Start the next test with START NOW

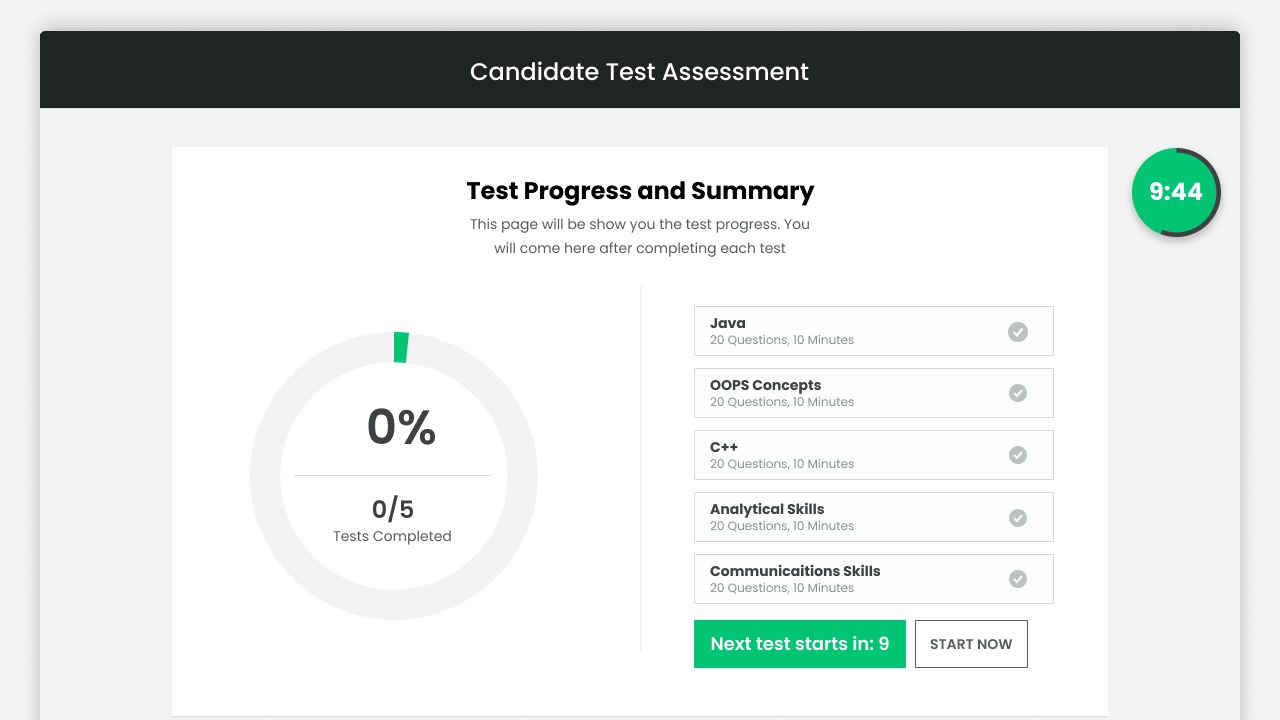[971, 644]
